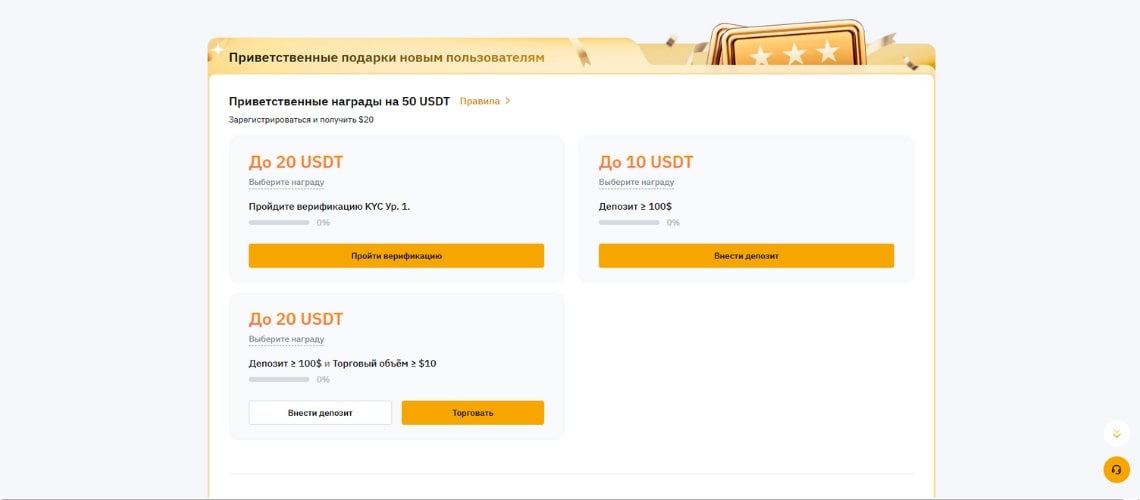
Task: Click the sparkle icon on the banner's left corner
Action: [217, 49]
